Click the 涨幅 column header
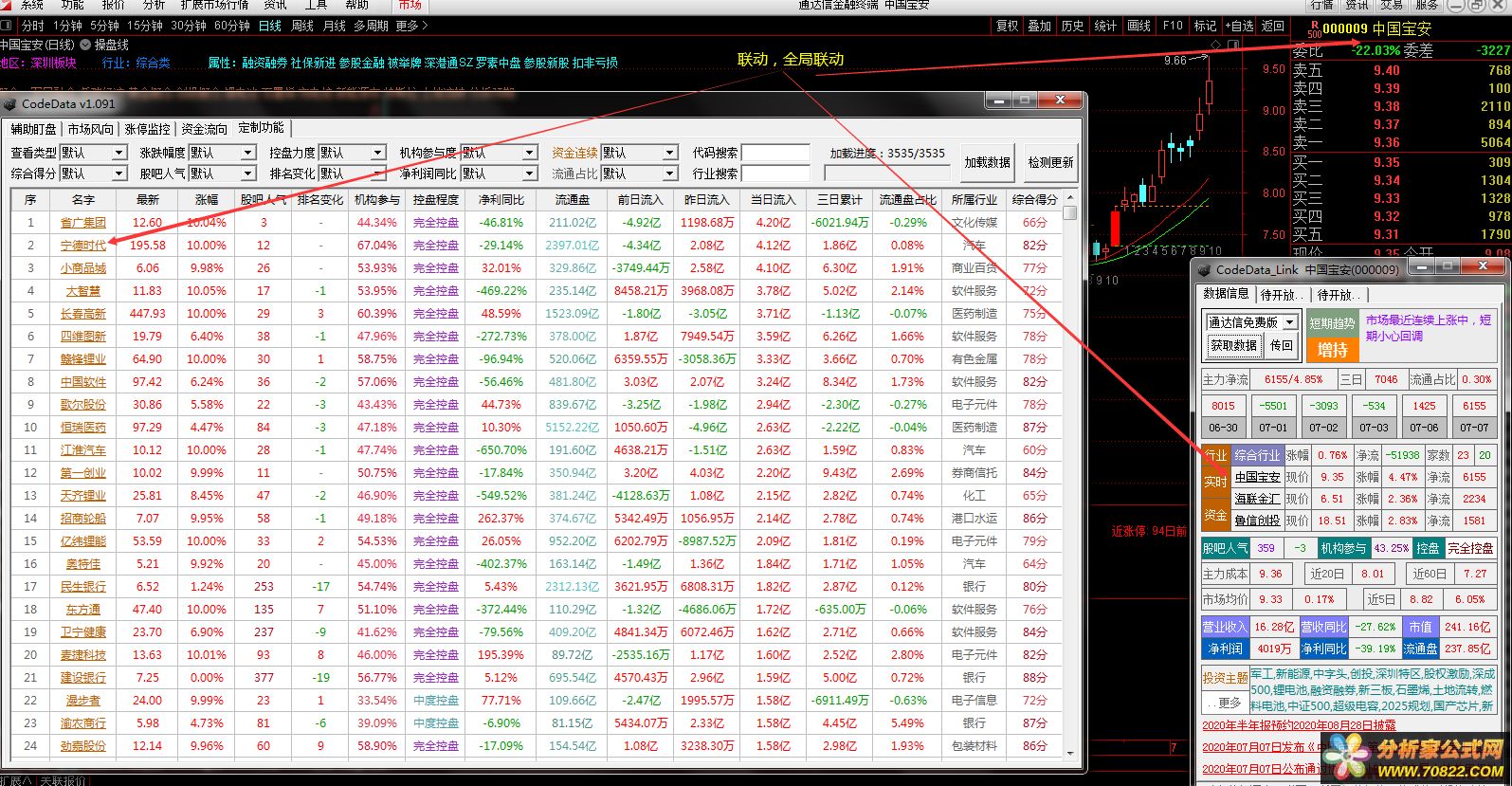1512x786 pixels. tap(207, 200)
